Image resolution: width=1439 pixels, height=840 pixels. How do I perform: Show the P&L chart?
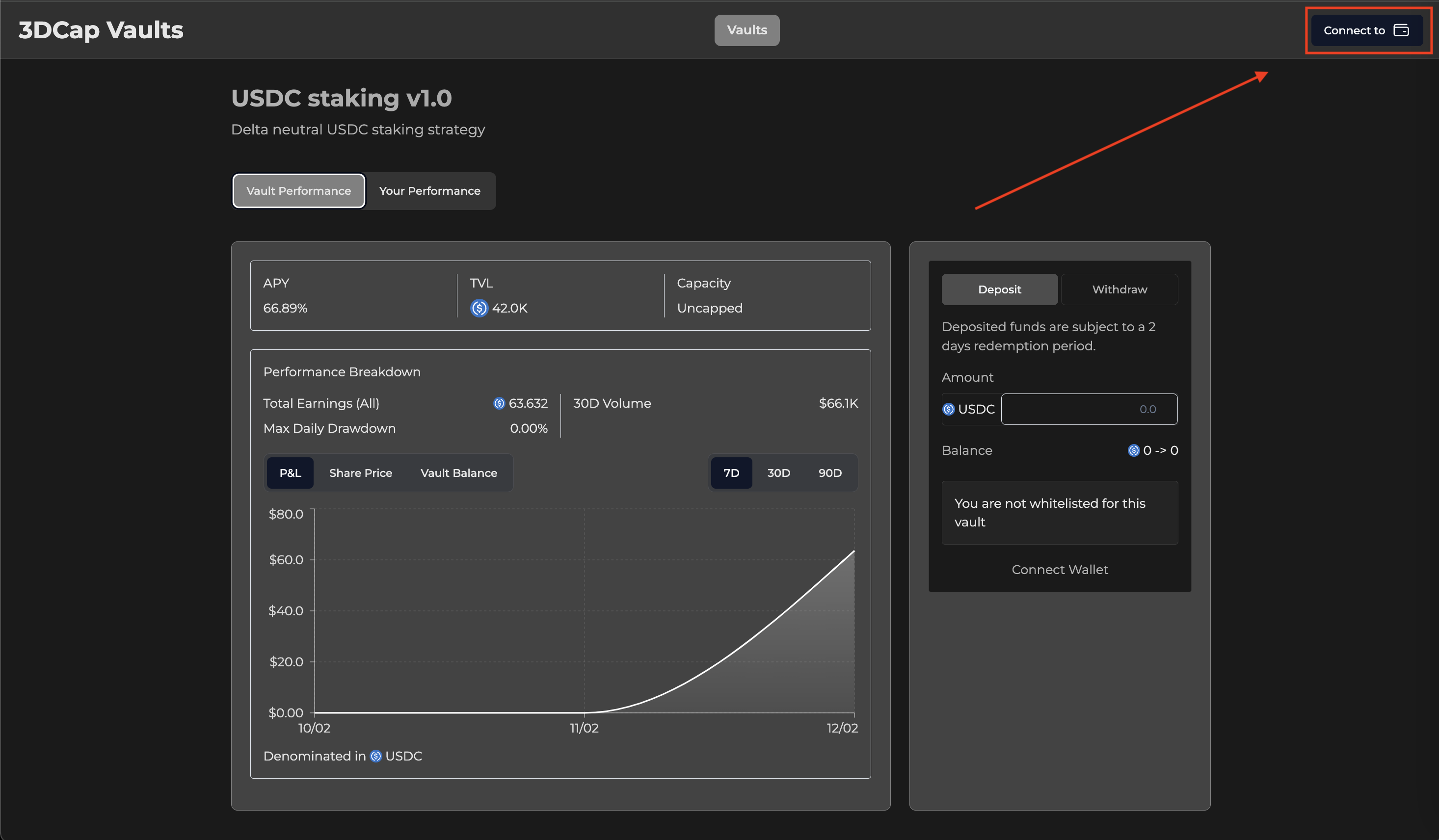290,473
